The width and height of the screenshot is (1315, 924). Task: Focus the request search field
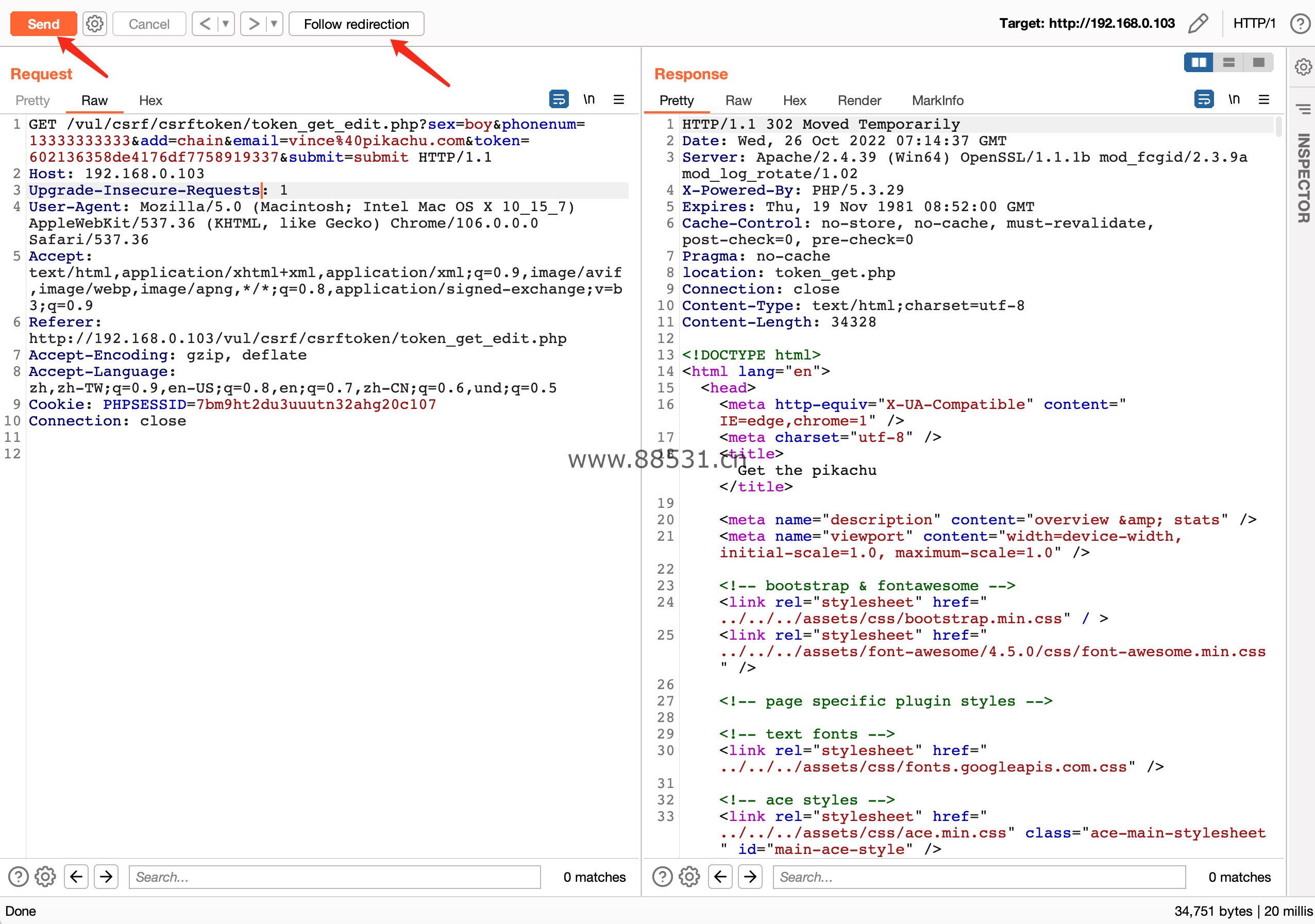pyautogui.click(x=334, y=877)
